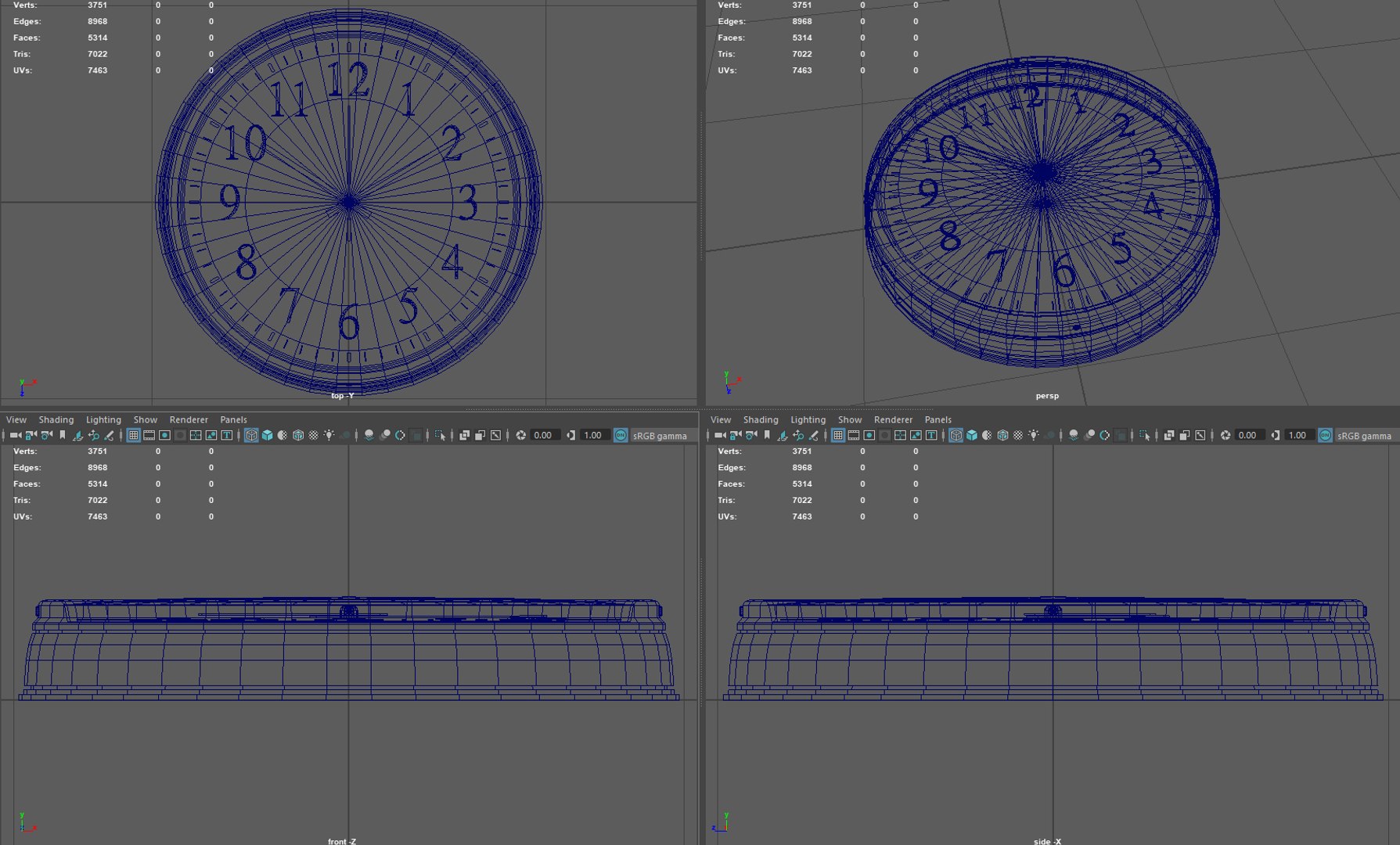
Task: Switch to Smooth Shade All in front panel
Action: [x=267, y=436]
